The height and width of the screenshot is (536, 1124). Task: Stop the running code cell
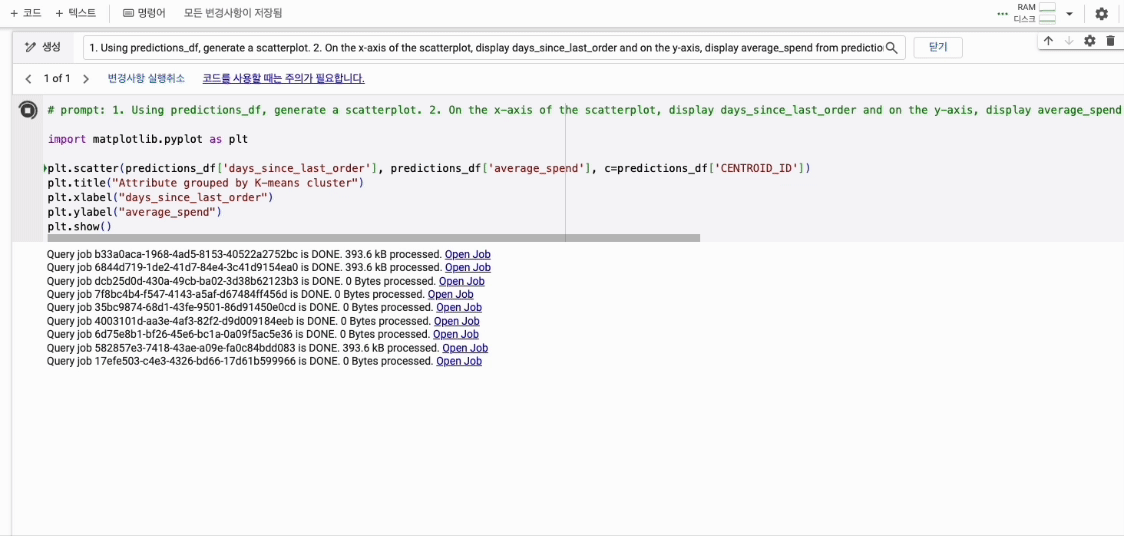[x=28, y=111]
